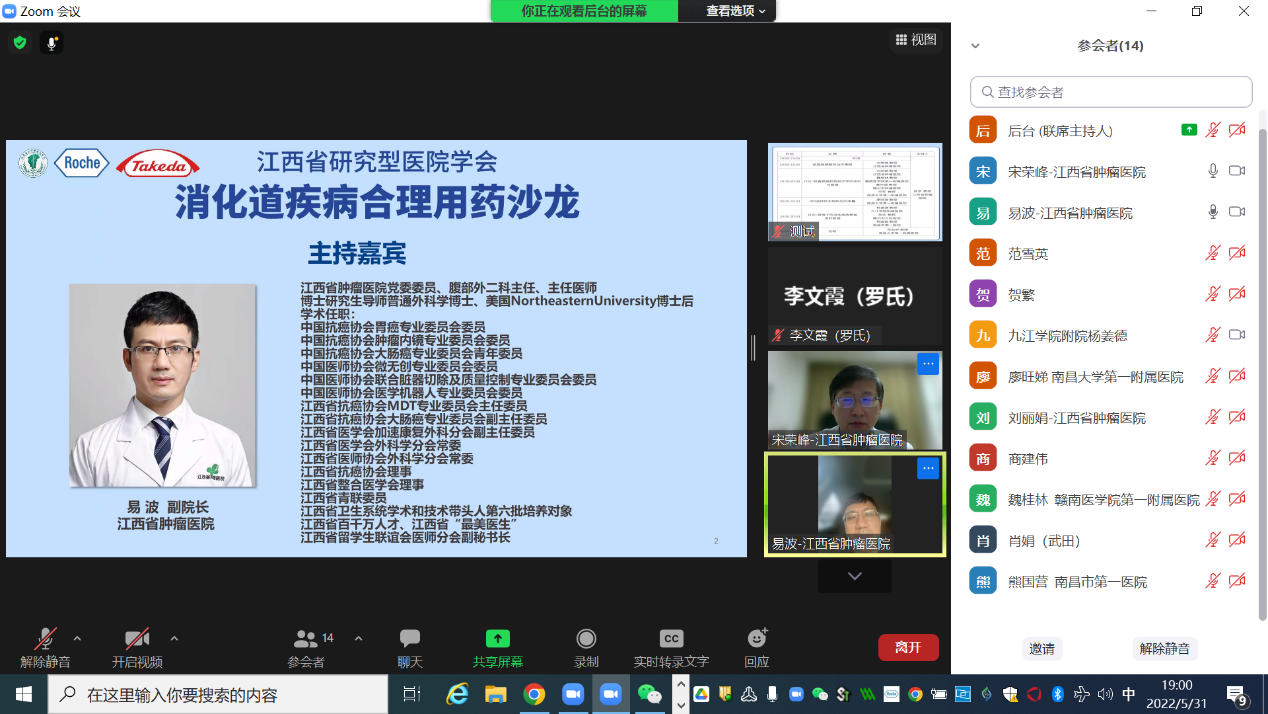Click 后台 green screen-sharing indicator icon
Image resolution: width=1268 pixels, height=714 pixels.
point(1189,130)
